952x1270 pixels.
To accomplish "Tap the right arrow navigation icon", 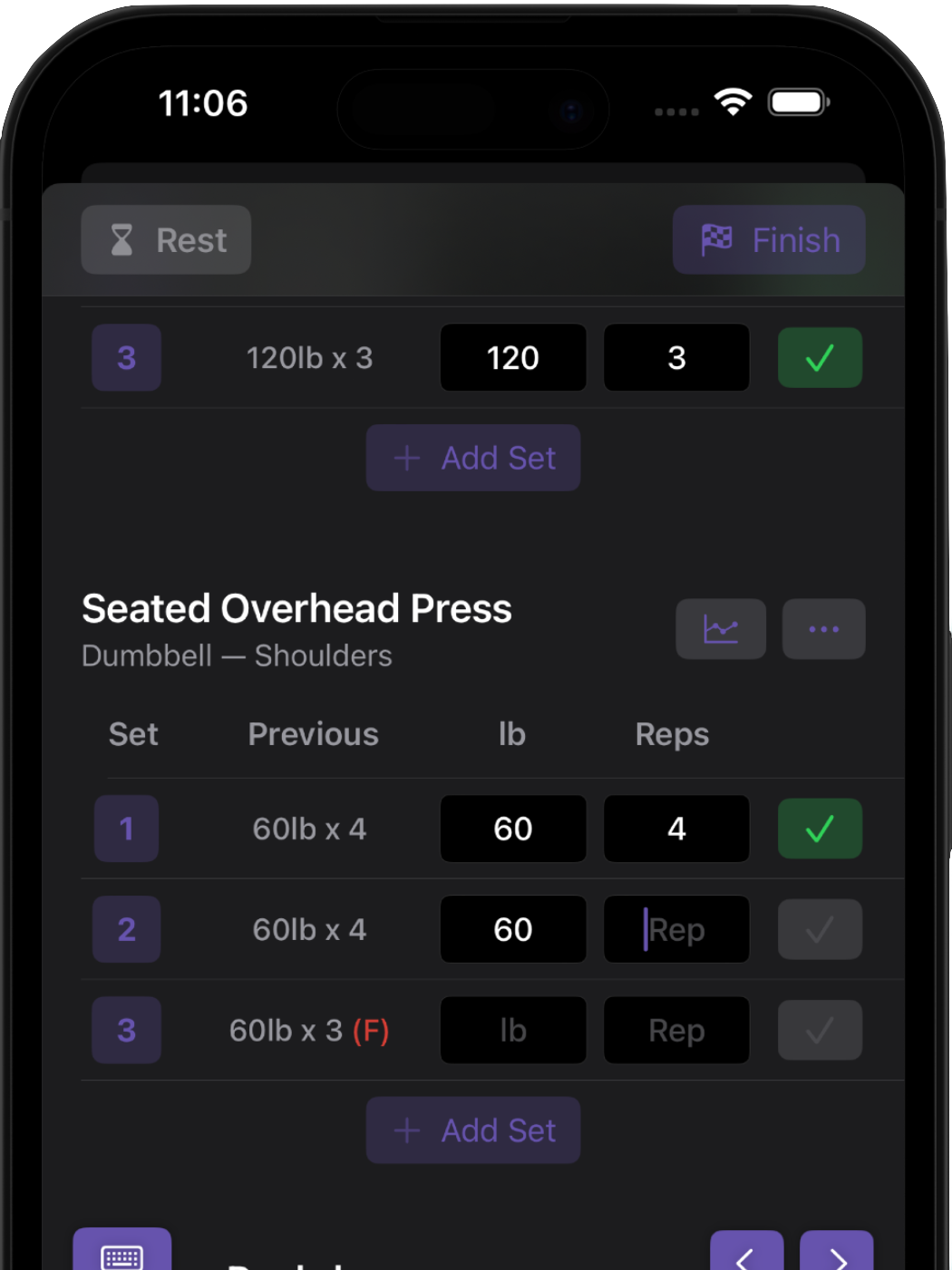I will (x=835, y=1257).
